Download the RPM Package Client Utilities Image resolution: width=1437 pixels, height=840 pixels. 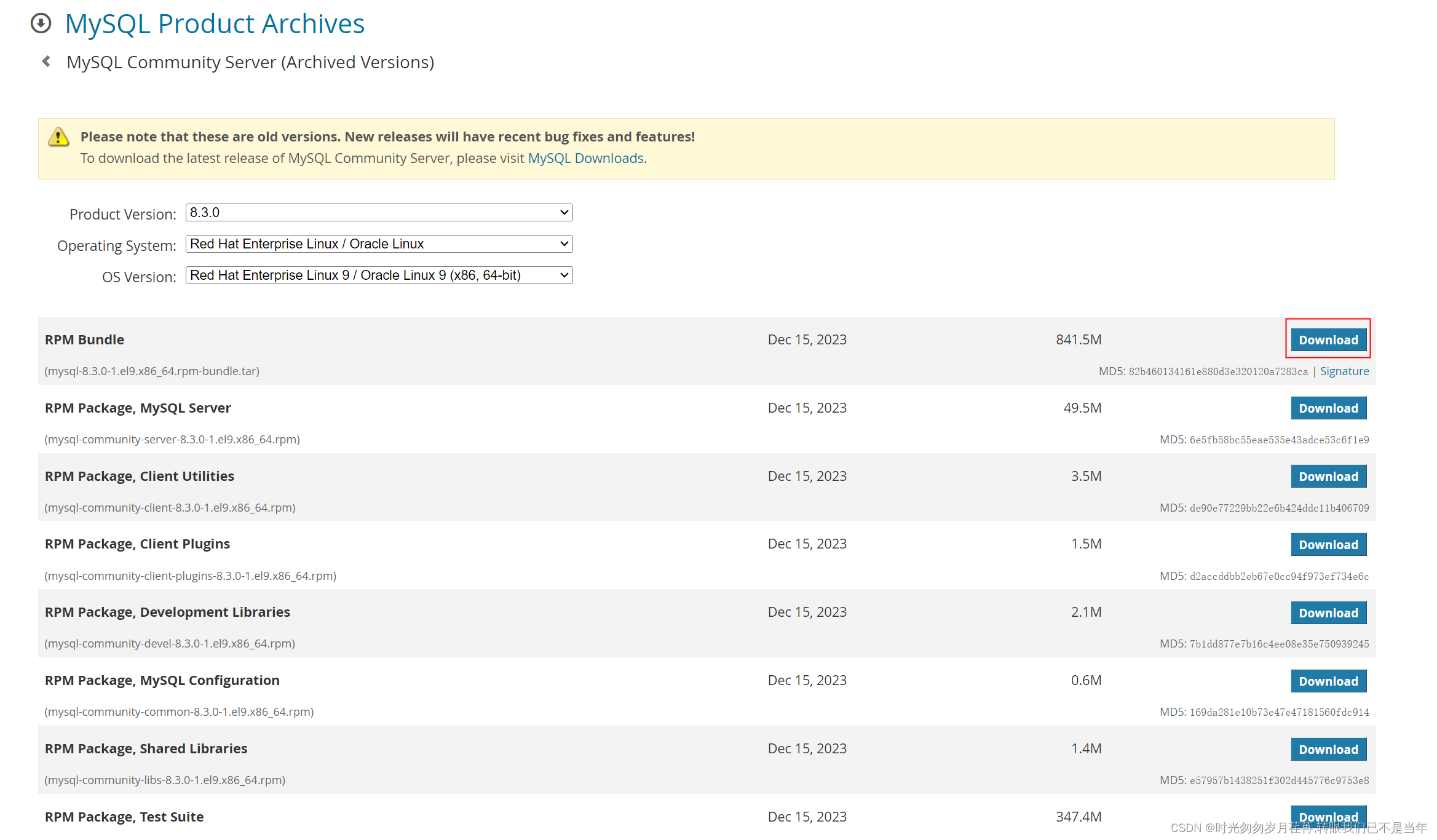pyautogui.click(x=1327, y=476)
